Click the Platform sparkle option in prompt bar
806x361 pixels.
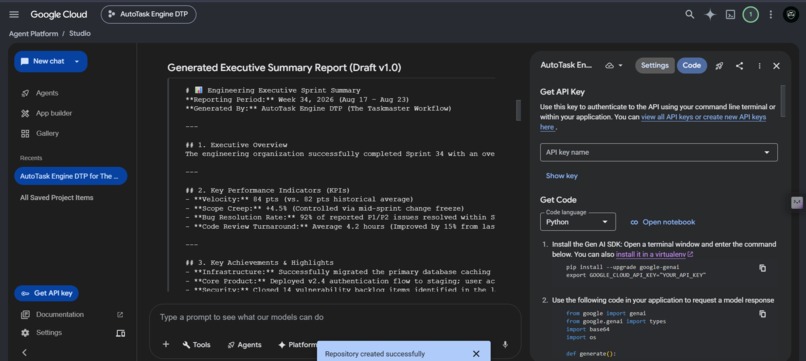point(297,345)
